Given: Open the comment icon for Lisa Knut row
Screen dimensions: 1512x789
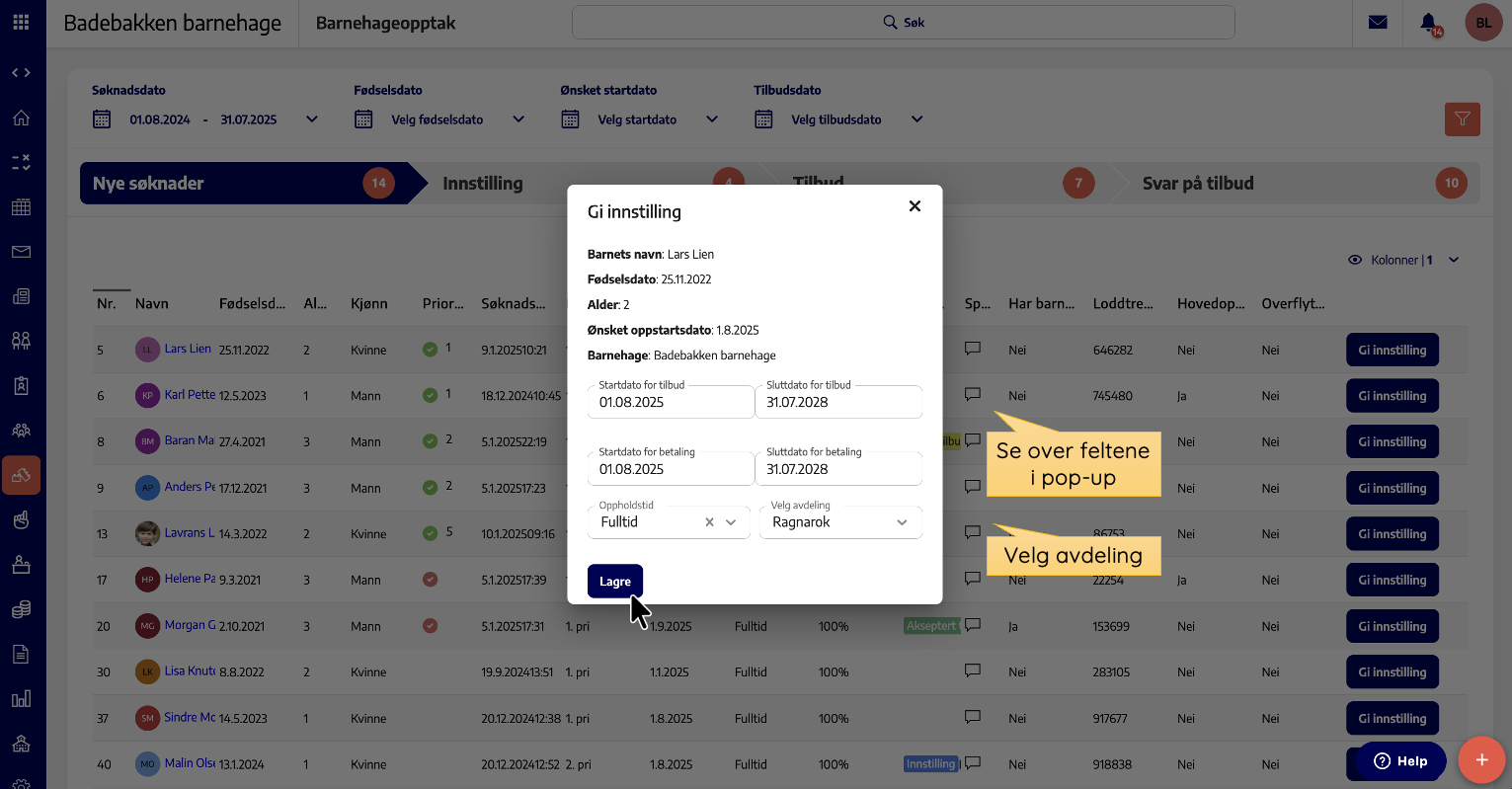Looking at the screenshot, I should [x=973, y=671].
